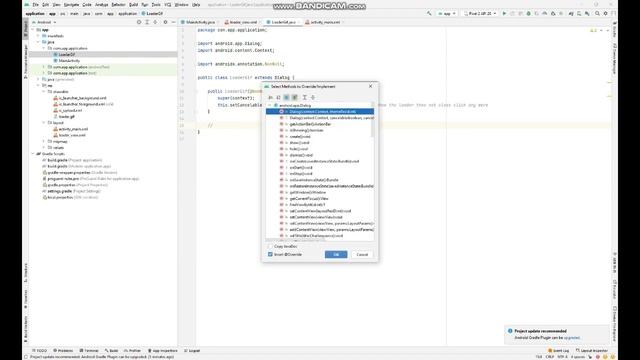
Task: Collapse the drawable folder
Action: coord(44,92)
